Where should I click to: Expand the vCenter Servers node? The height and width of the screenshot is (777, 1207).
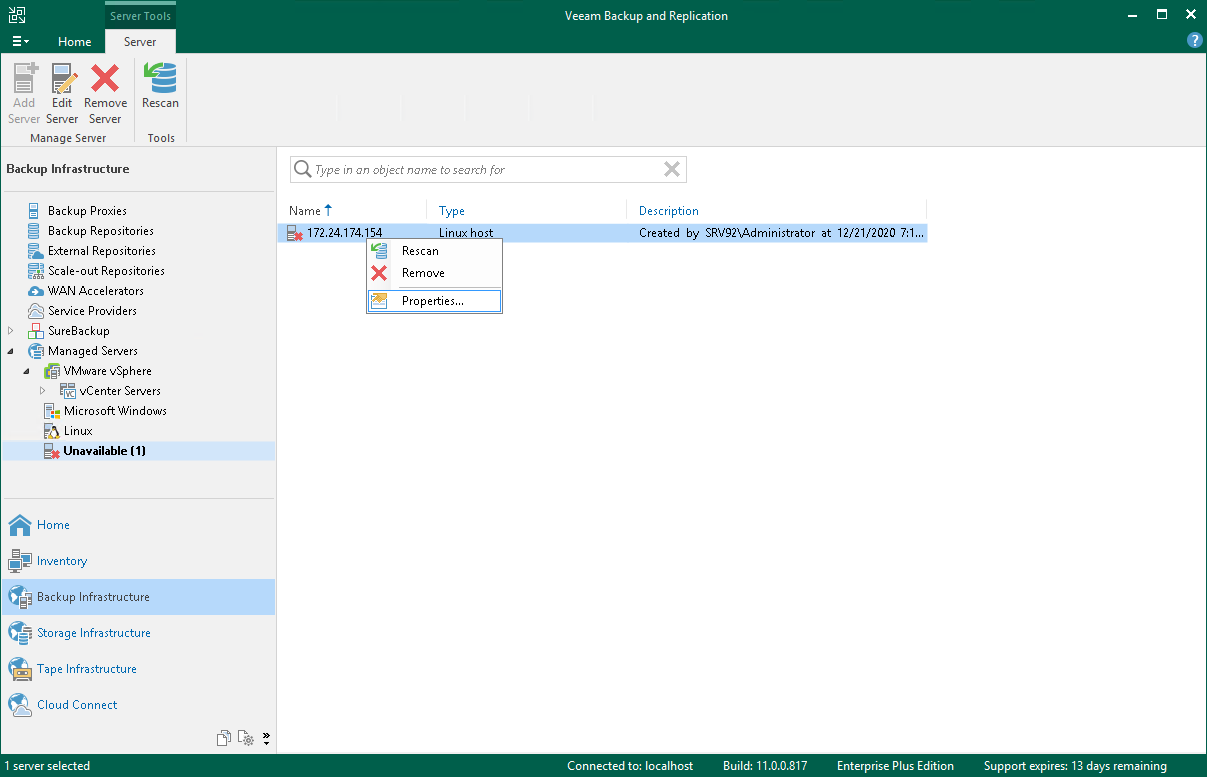(x=43, y=391)
